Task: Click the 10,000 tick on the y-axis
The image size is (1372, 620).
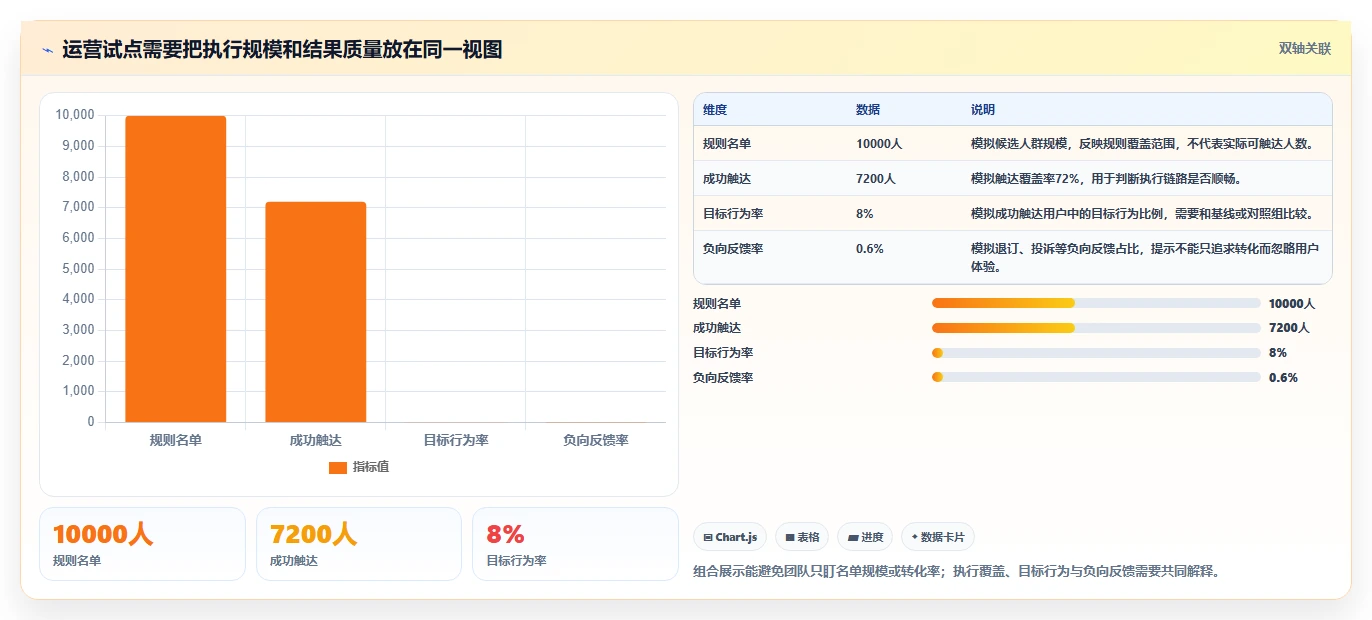Action: (75, 115)
